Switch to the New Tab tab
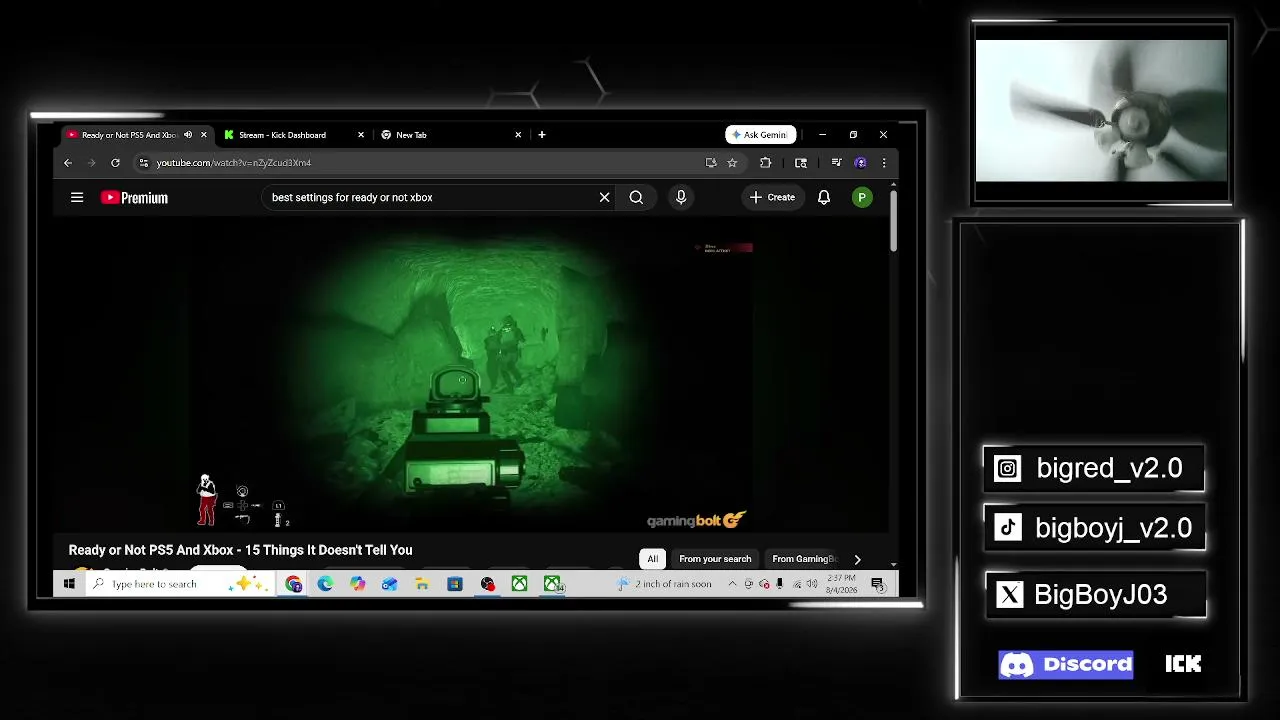 [x=452, y=135]
